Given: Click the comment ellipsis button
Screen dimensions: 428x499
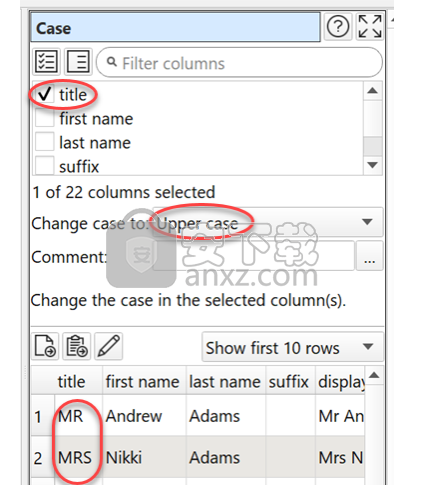Looking at the screenshot, I should tap(369, 256).
